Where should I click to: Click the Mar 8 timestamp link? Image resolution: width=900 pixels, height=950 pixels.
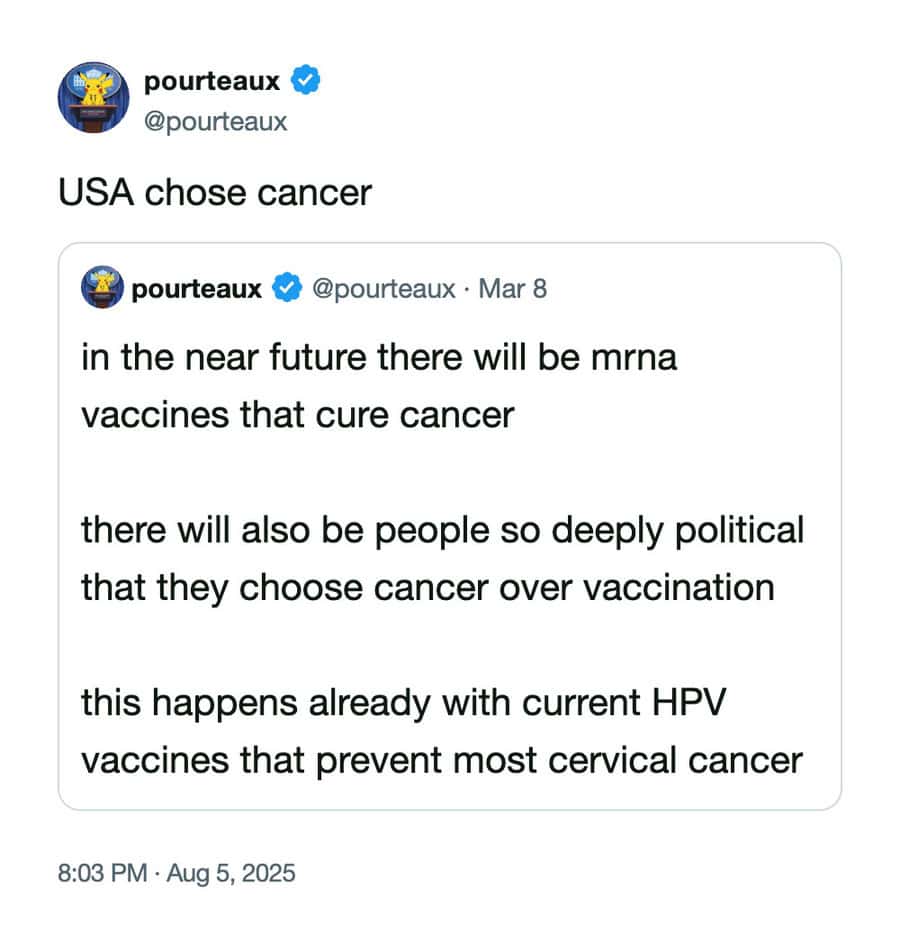pyautogui.click(x=516, y=288)
